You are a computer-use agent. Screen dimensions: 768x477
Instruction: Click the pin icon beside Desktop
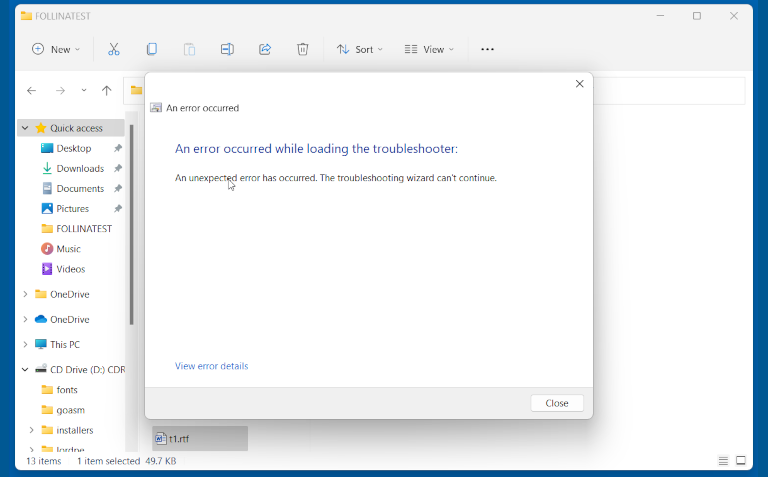[118, 148]
